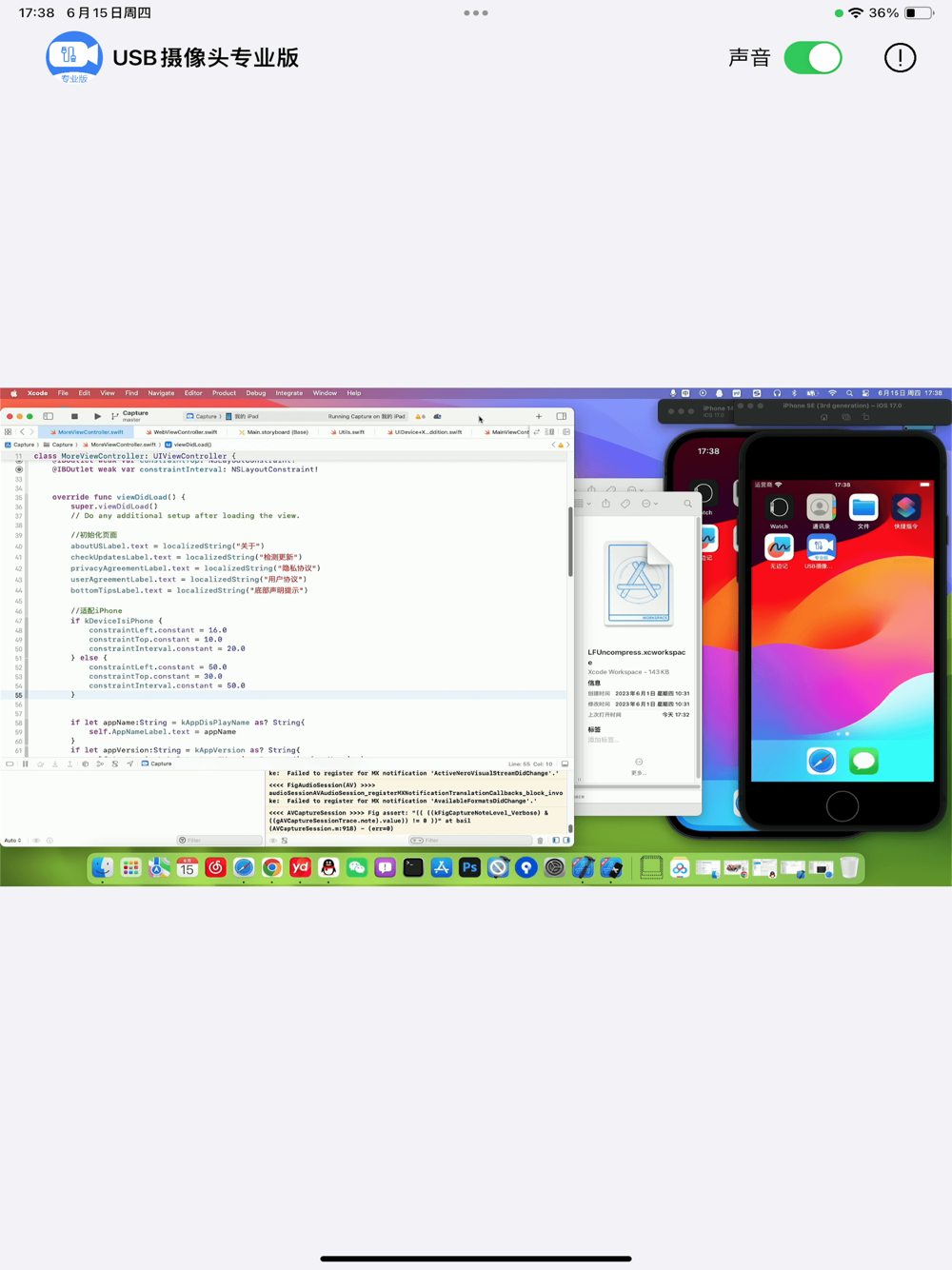
Task: Hide the Xcode debug area
Action: (565, 764)
